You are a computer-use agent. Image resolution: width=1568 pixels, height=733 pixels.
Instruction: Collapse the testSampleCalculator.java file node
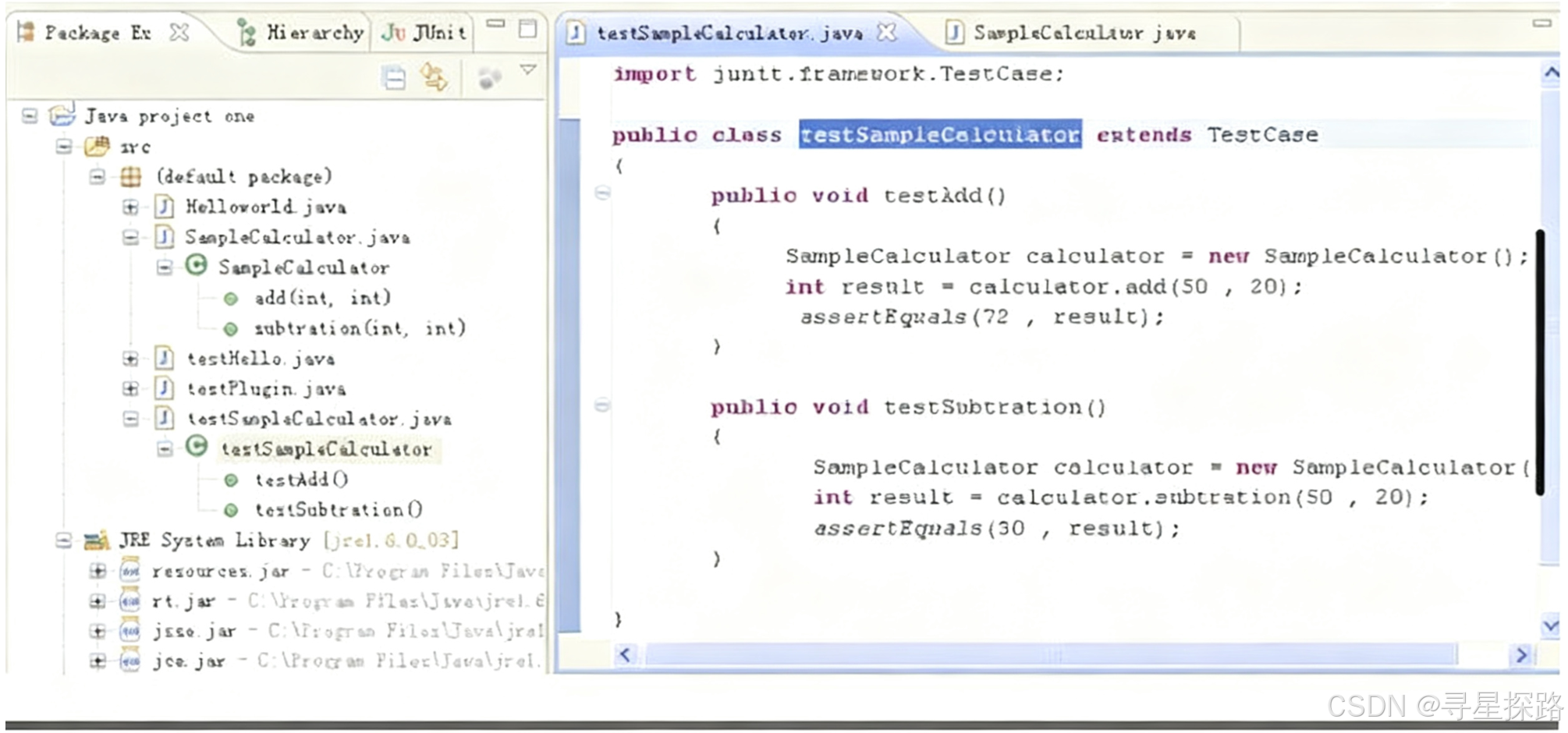(x=130, y=419)
